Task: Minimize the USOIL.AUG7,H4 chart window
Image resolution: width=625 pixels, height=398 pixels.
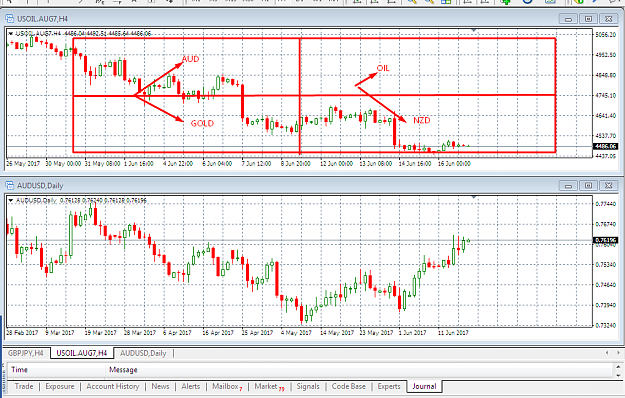Action: 568,19
